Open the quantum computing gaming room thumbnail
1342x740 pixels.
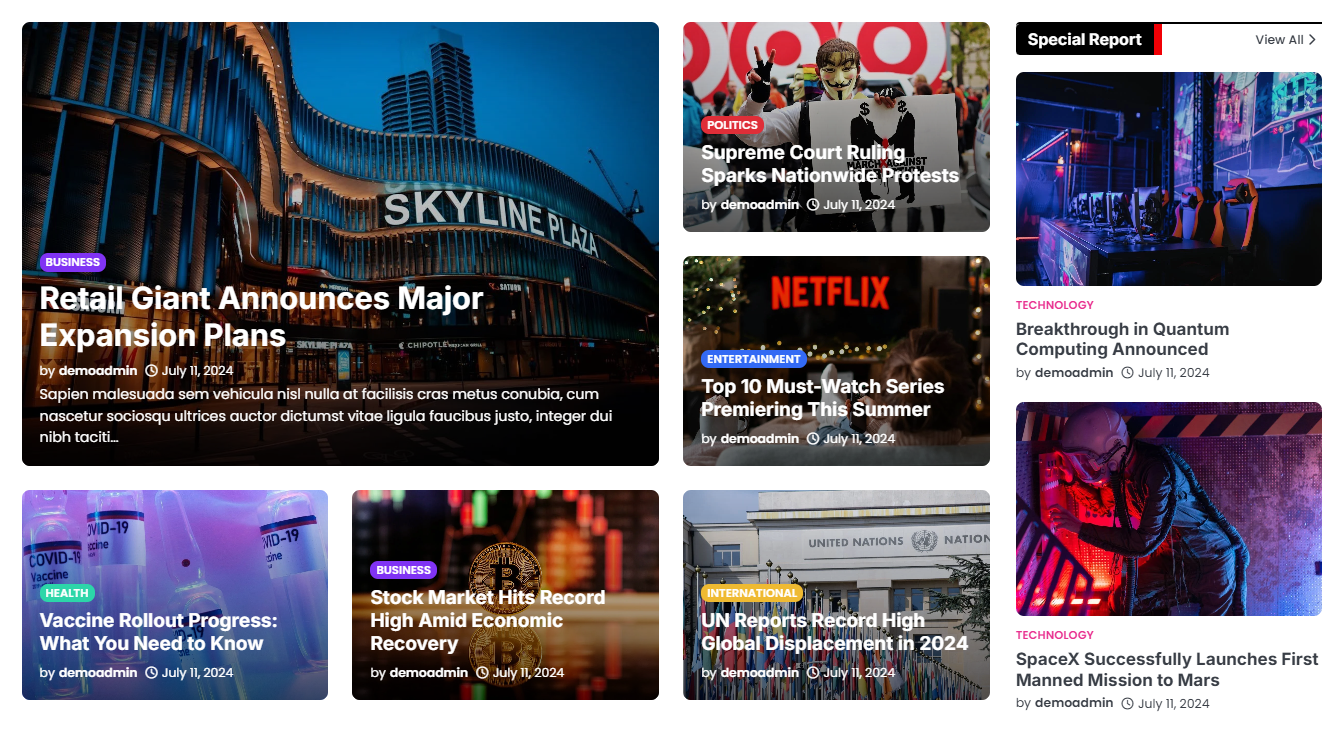pyautogui.click(x=1168, y=178)
